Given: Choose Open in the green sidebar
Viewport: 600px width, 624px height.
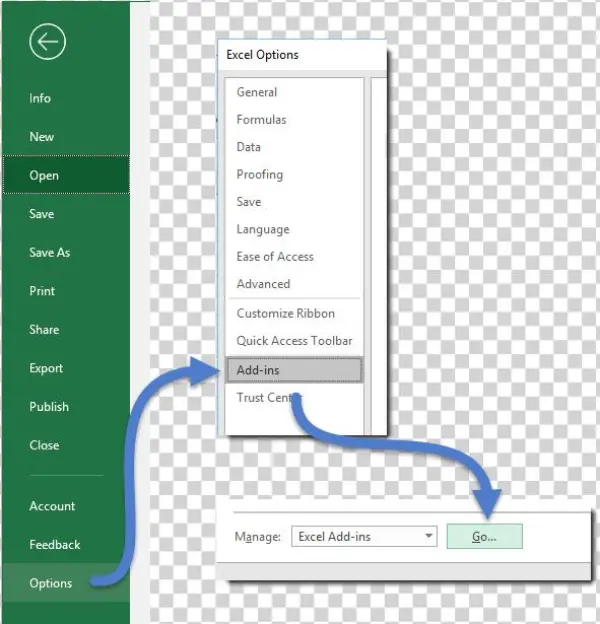Looking at the screenshot, I should (x=66, y=175).
